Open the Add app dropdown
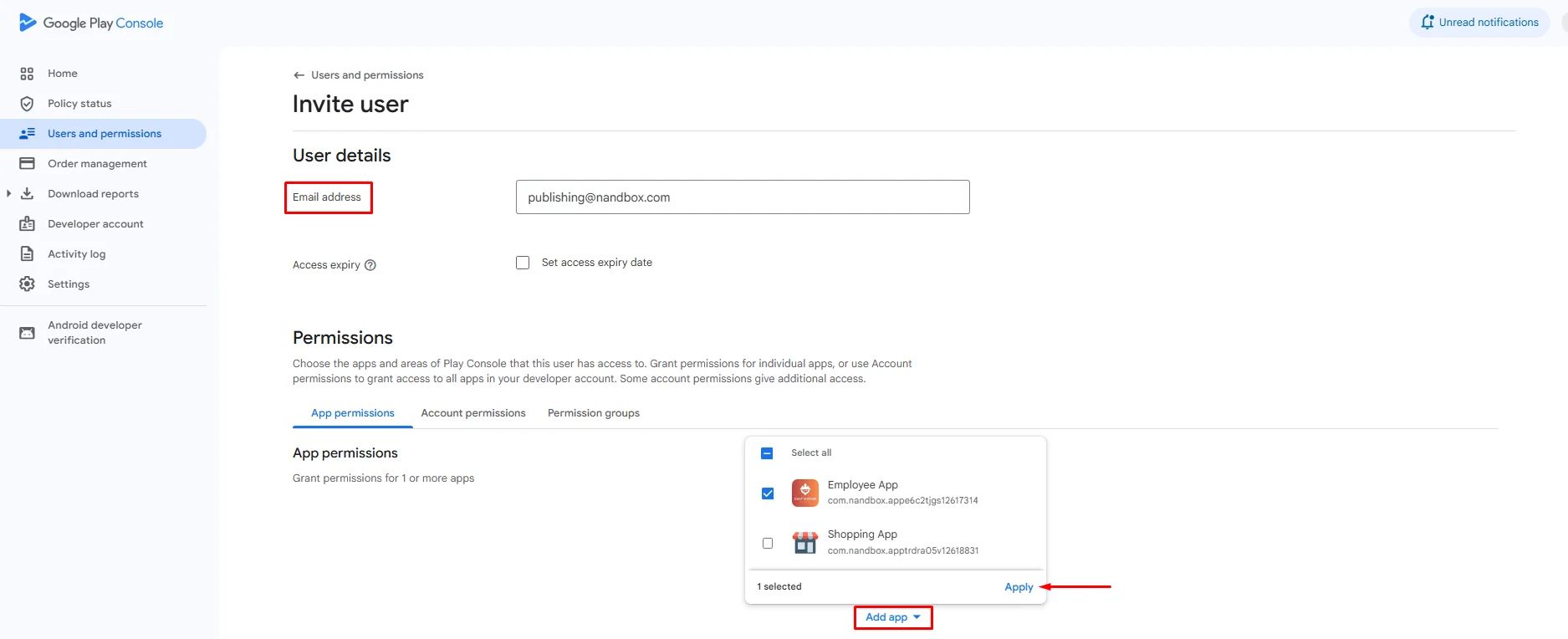This screenshot has height=639, width=1568. pos(893,617)
